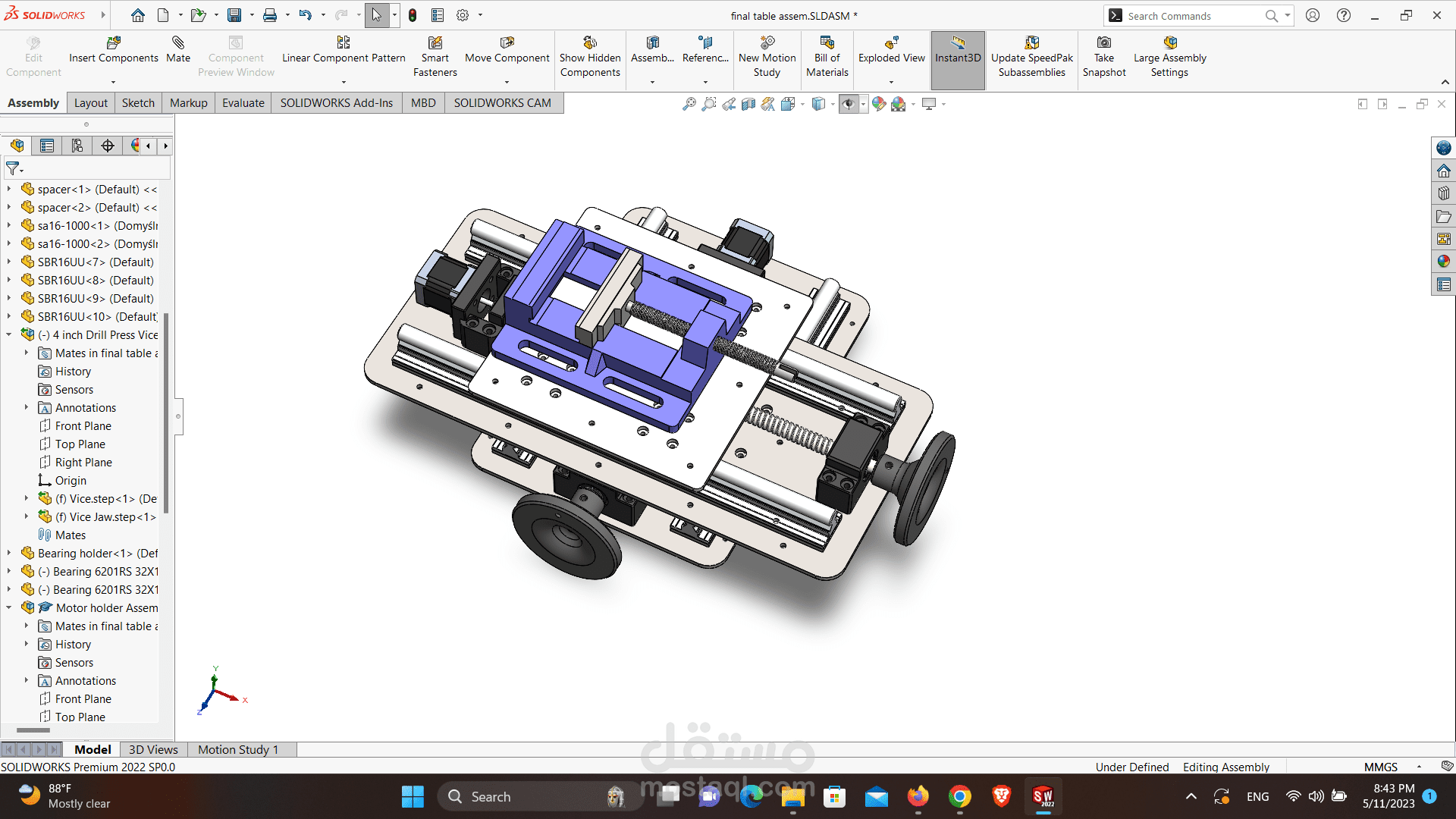
Task: Click the Mate button
Action: (178, 49)
